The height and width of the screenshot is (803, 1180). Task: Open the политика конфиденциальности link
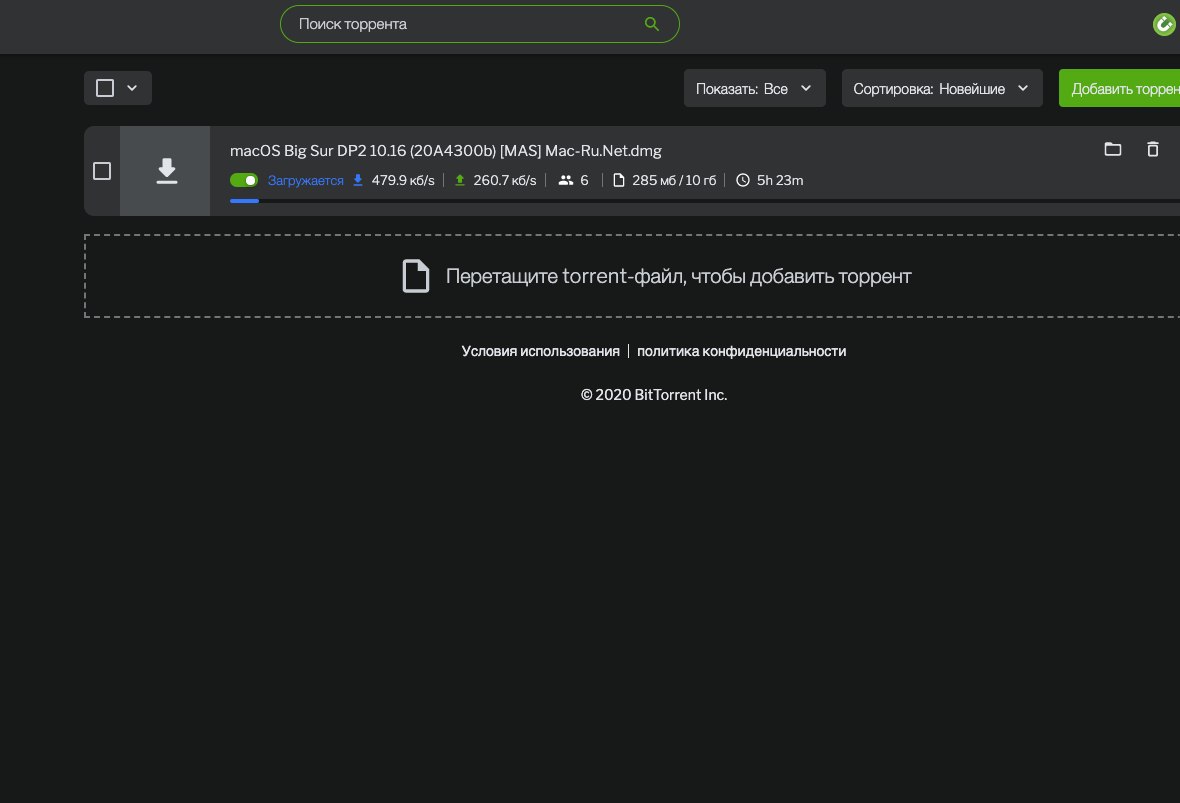(741, 351)
